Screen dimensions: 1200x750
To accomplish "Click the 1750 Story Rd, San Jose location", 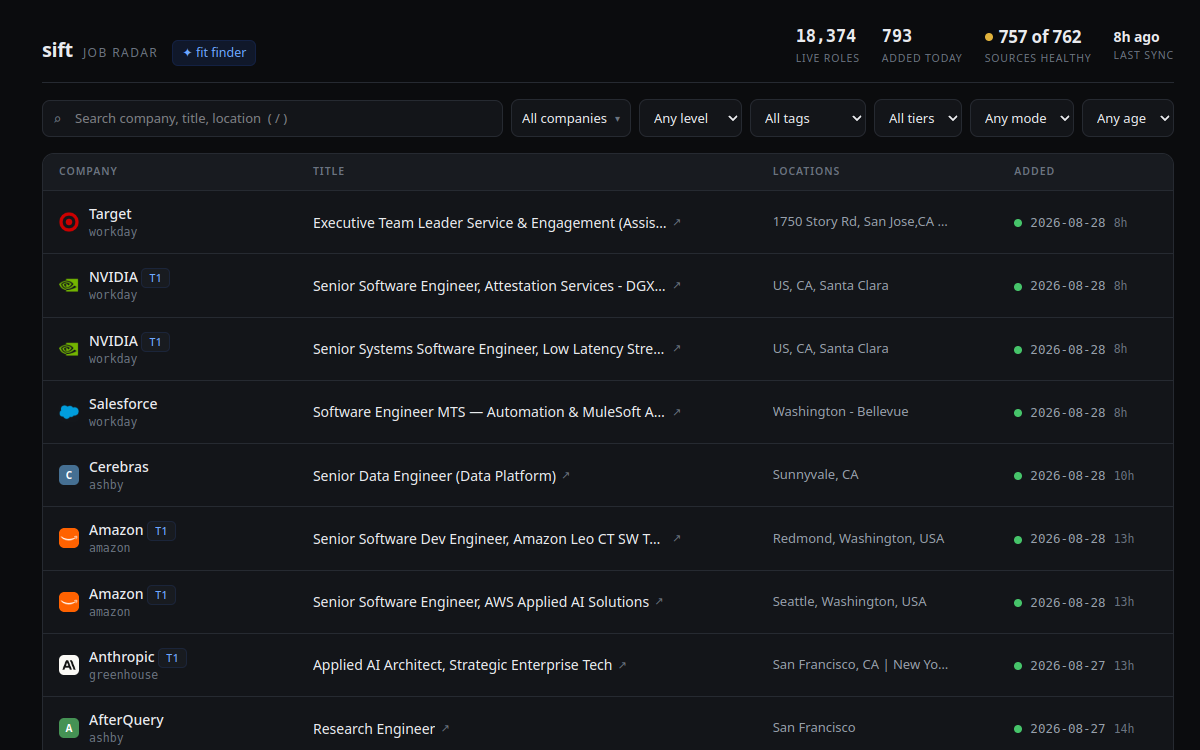I will pos(860,222).
